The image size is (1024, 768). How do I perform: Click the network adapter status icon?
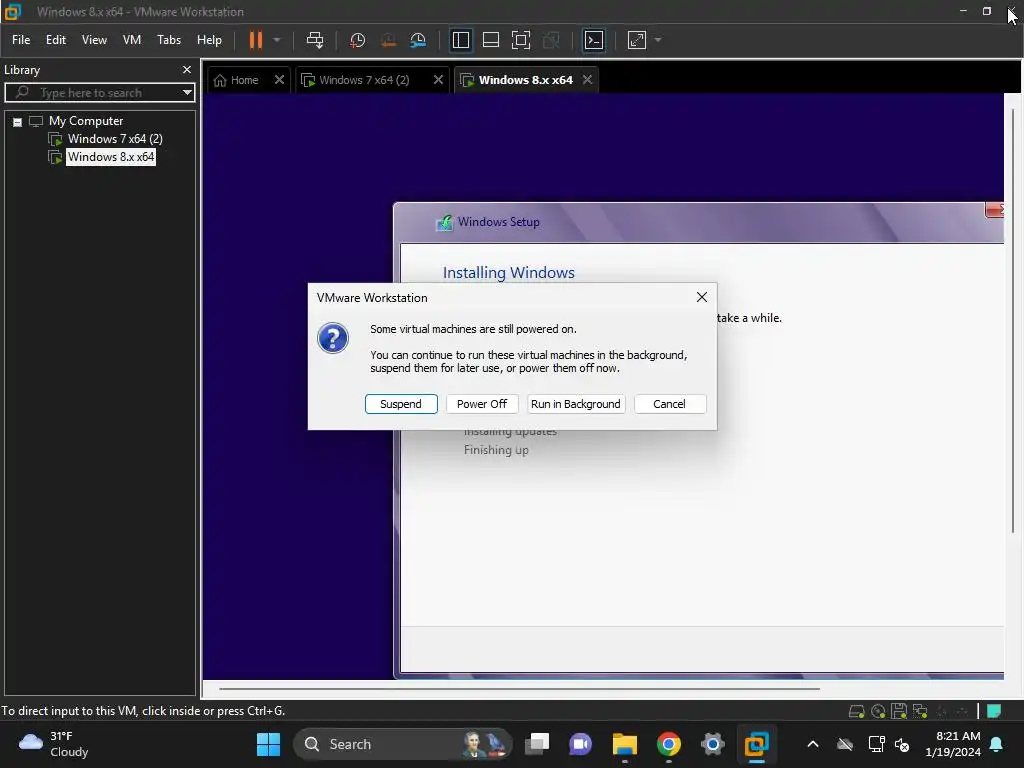920,711
